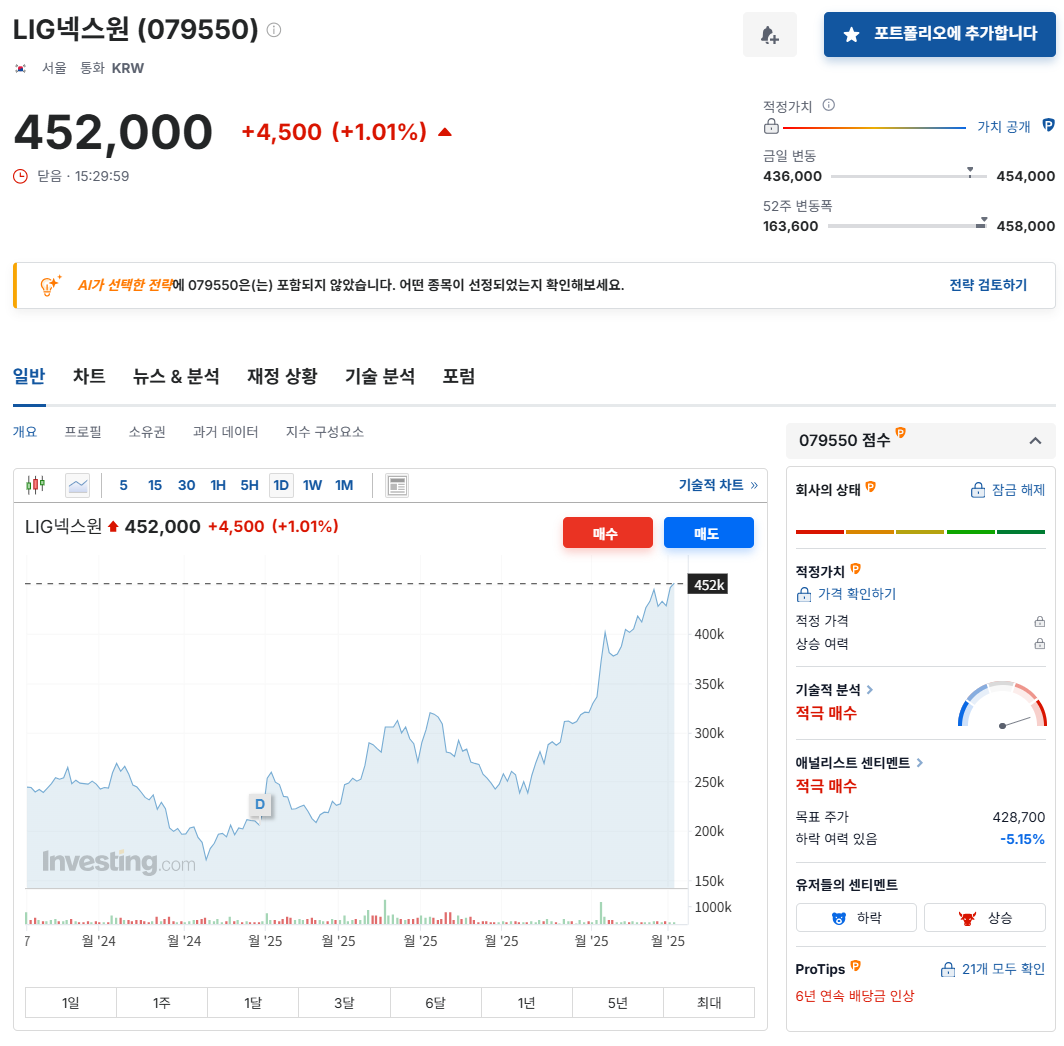Vote bearish with the 하락 button
This screenshot has height=1046, width=1064.
[856, 918]
